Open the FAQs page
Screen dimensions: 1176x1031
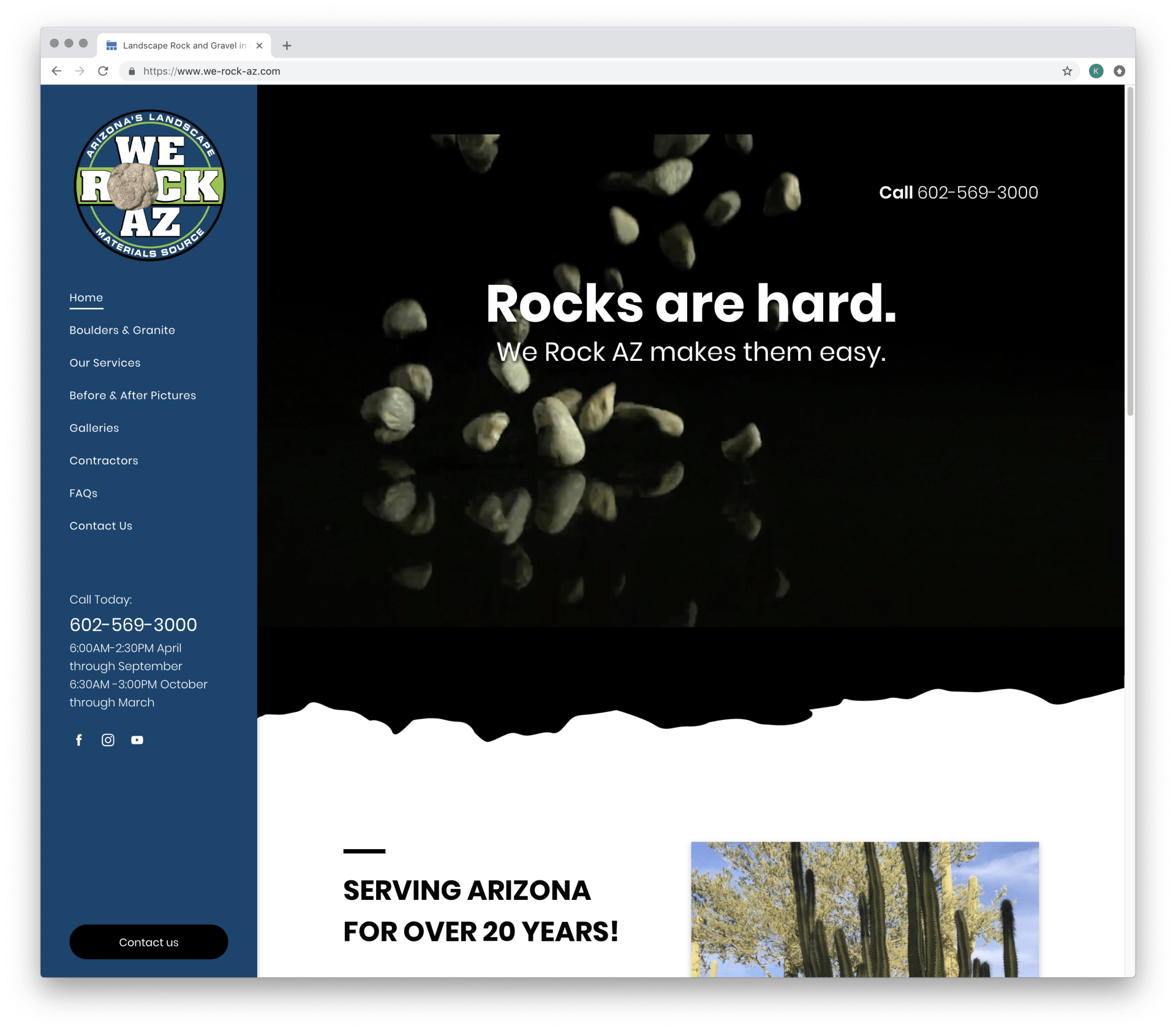pyautogui.click(x=83, y=493)
